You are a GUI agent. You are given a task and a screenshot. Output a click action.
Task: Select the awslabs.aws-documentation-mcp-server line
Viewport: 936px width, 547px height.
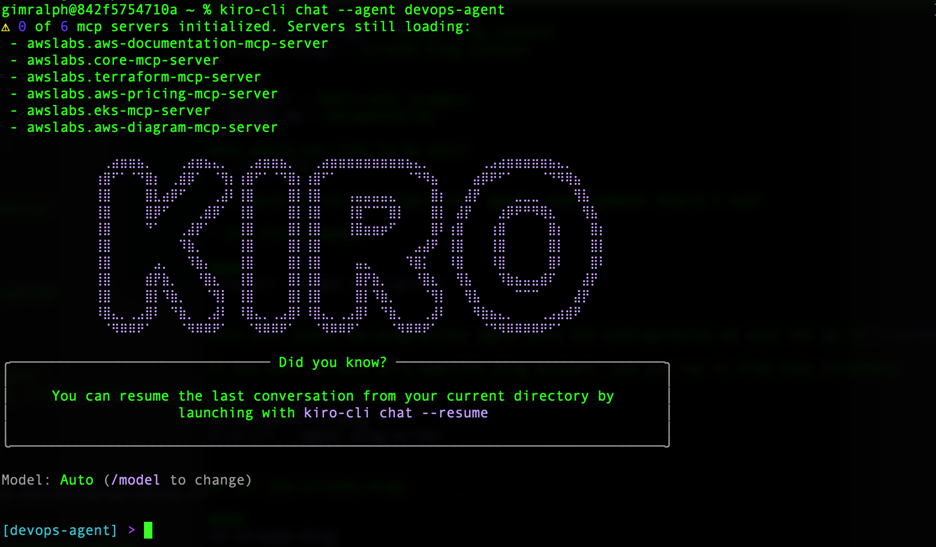(177, 43)
